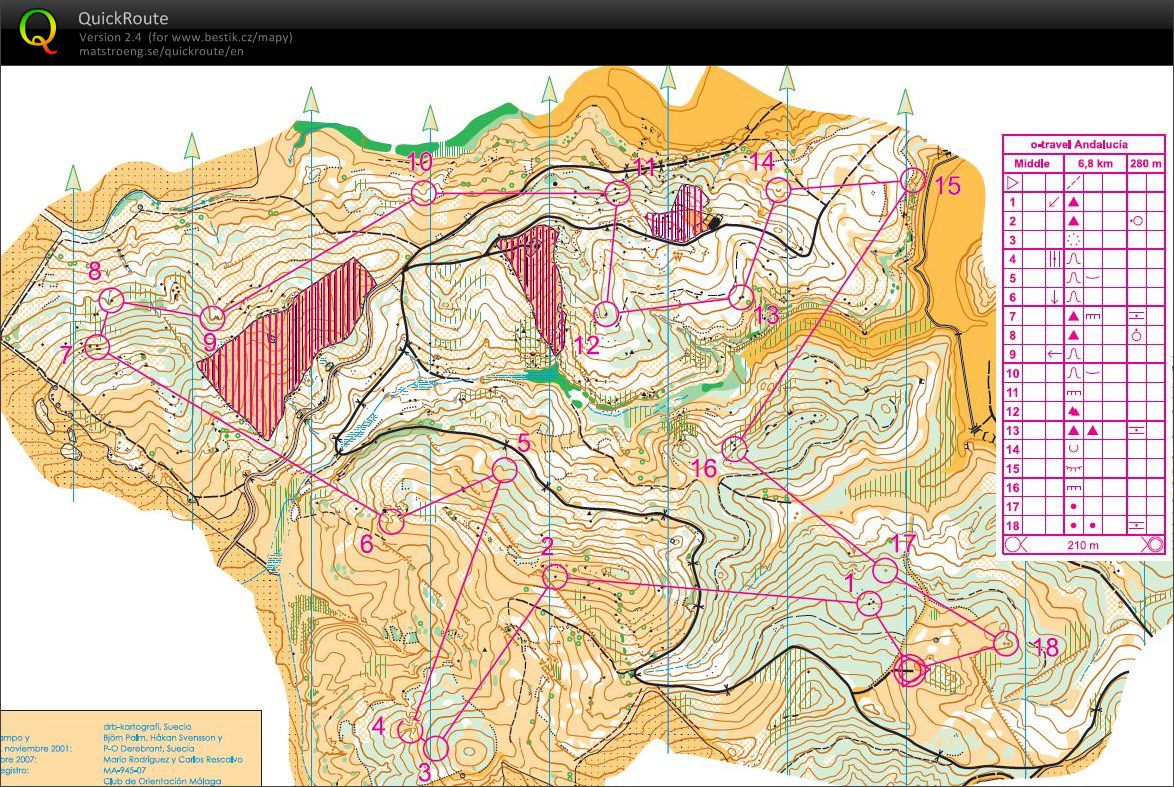1174x787 pixels.
Task: Click the "o-travel Andalucia" table header
Action: click(x=1084, y=145)
